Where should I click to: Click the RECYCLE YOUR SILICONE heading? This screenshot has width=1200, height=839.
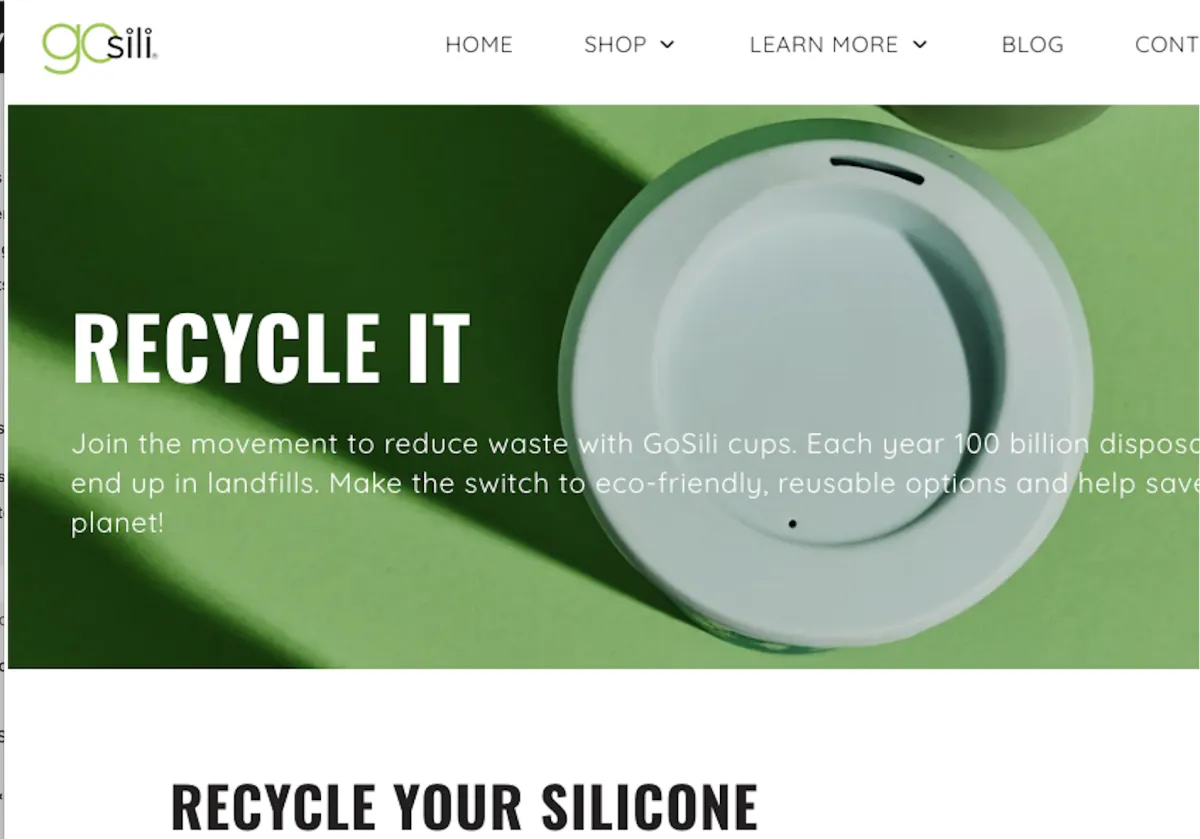coord(464,806)
